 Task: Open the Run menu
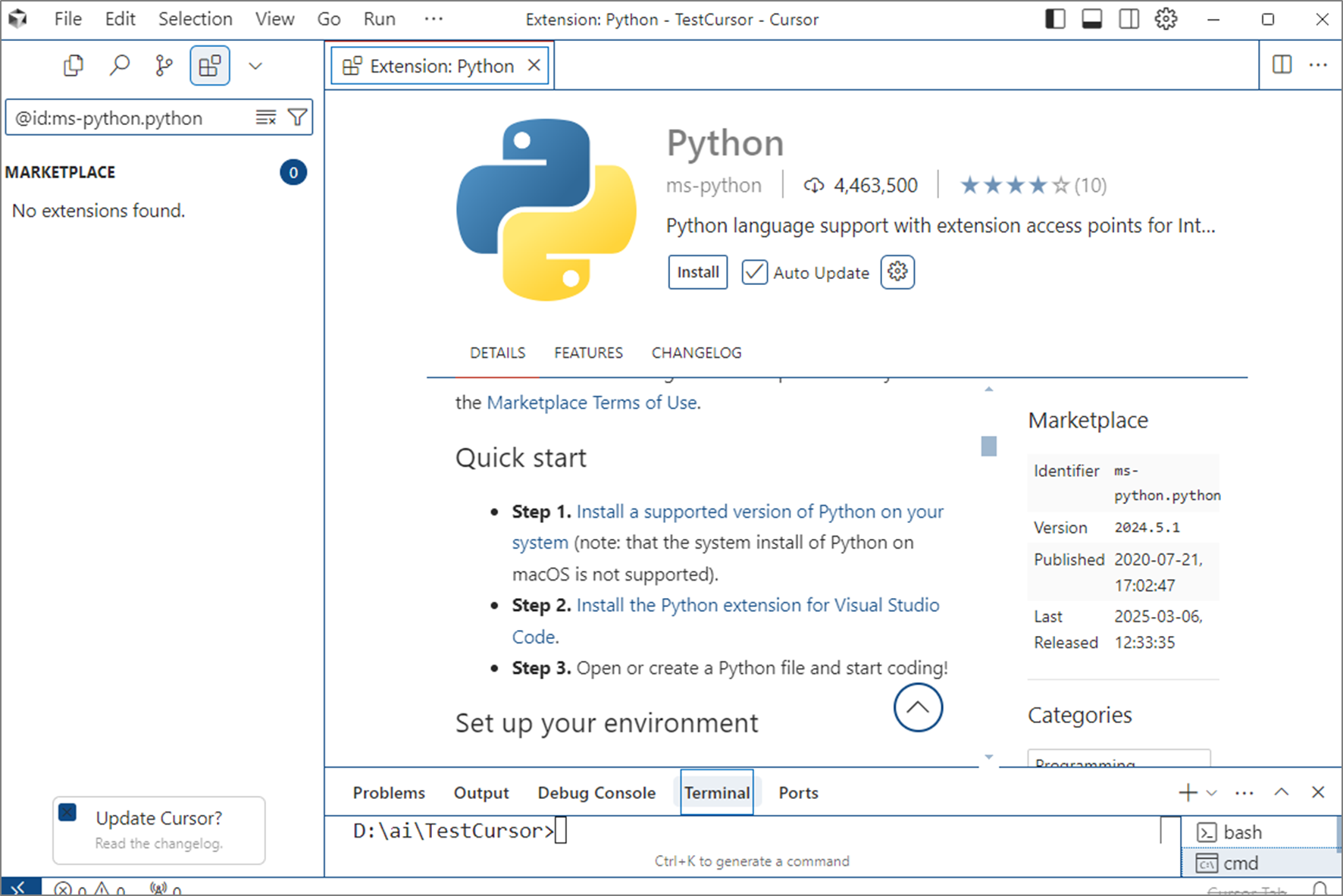click(379, 19)
